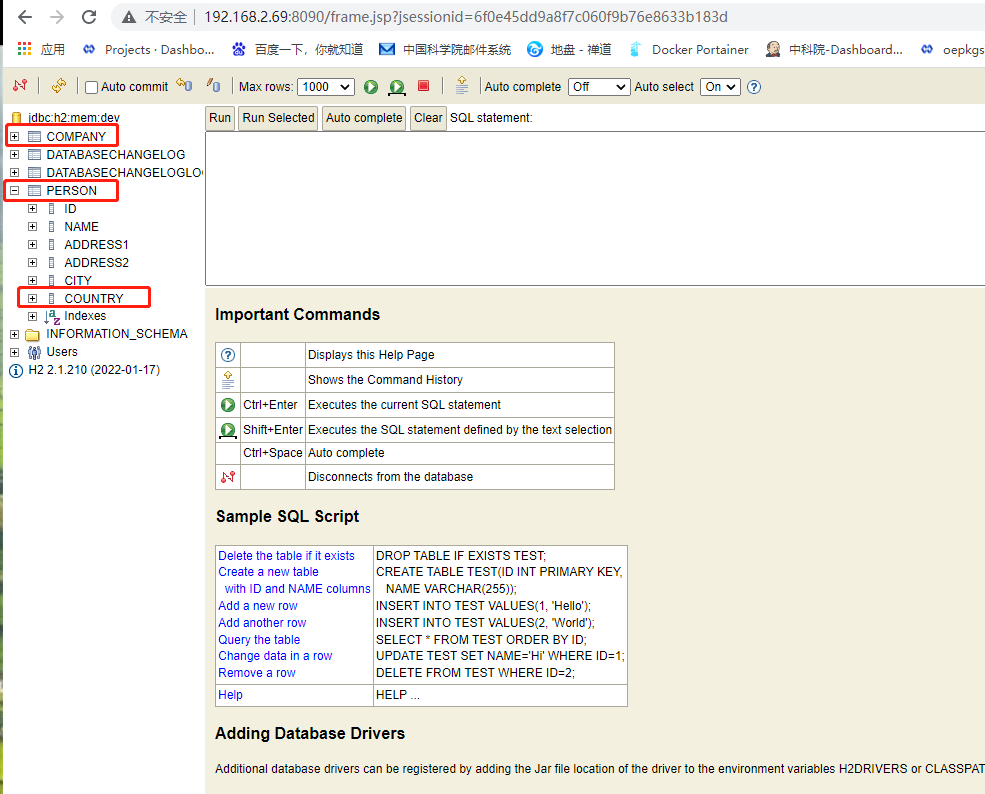Image resolution: width=985 pixels, height=794 pixels.
Task: Click Command History icon in commands table
Action: 228,379
